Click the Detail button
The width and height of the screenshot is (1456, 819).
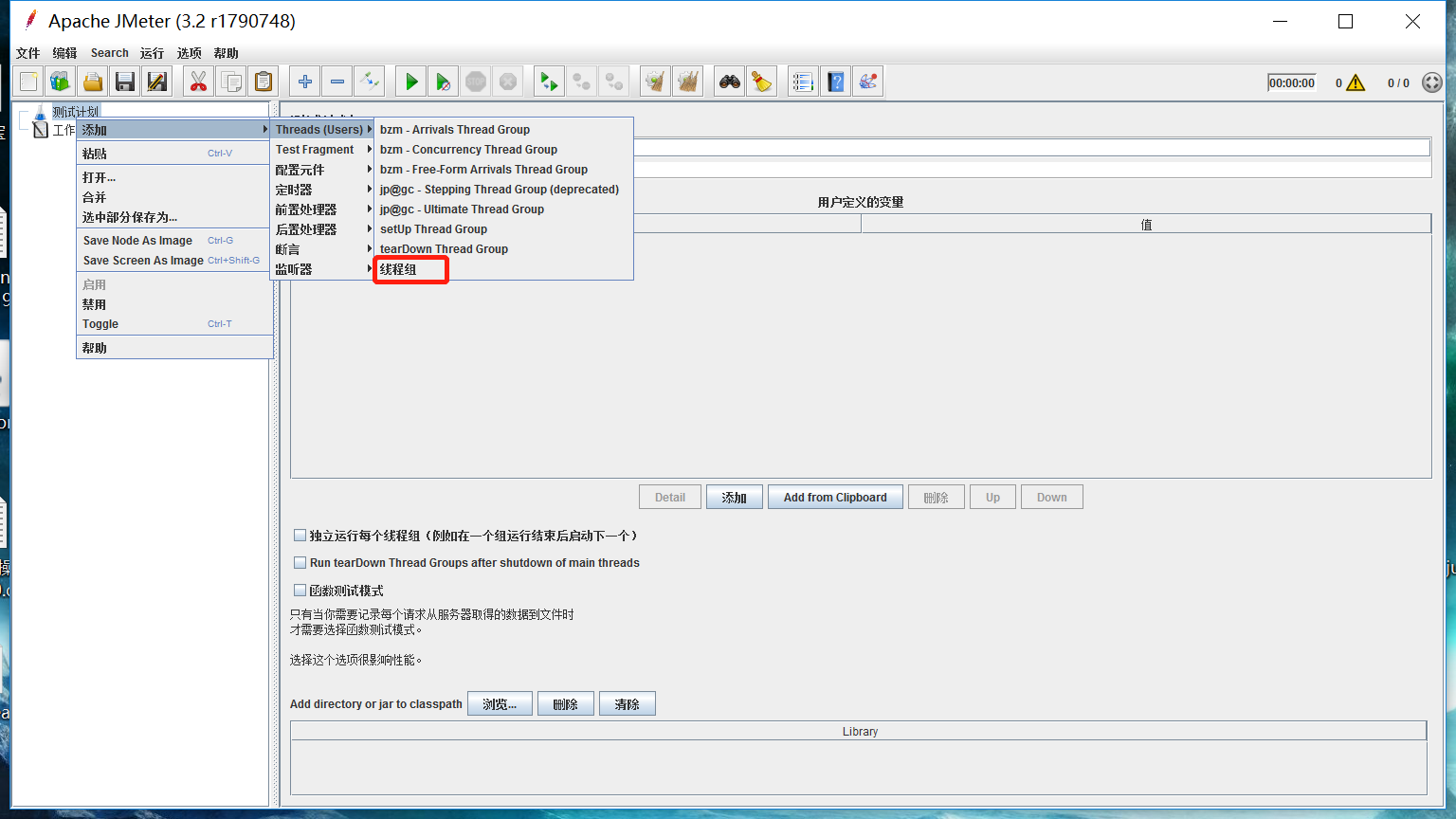[x=670, y=498]
